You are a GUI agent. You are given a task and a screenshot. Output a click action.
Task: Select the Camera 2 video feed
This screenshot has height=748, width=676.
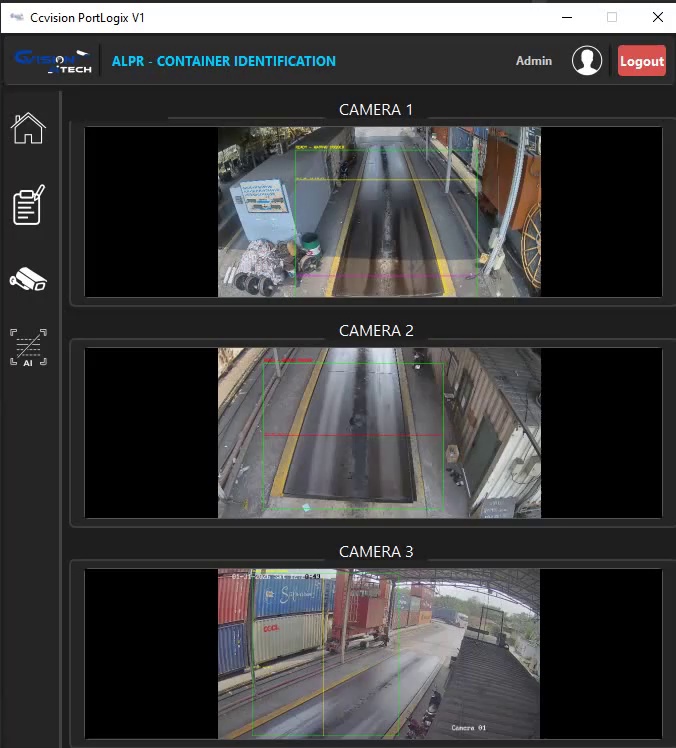point(374,433)
